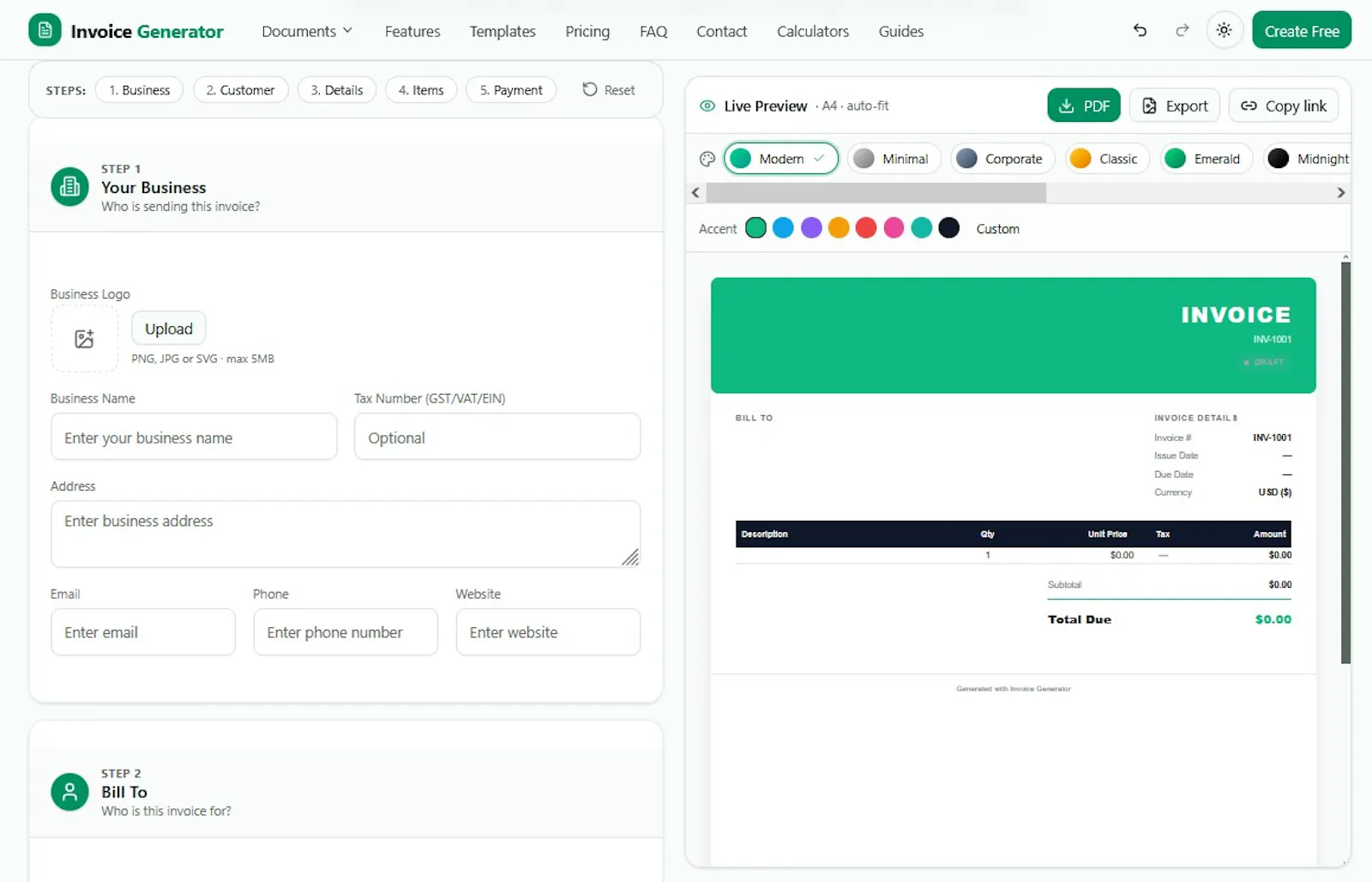Click the theme list horizontal scrollbar

876,193
